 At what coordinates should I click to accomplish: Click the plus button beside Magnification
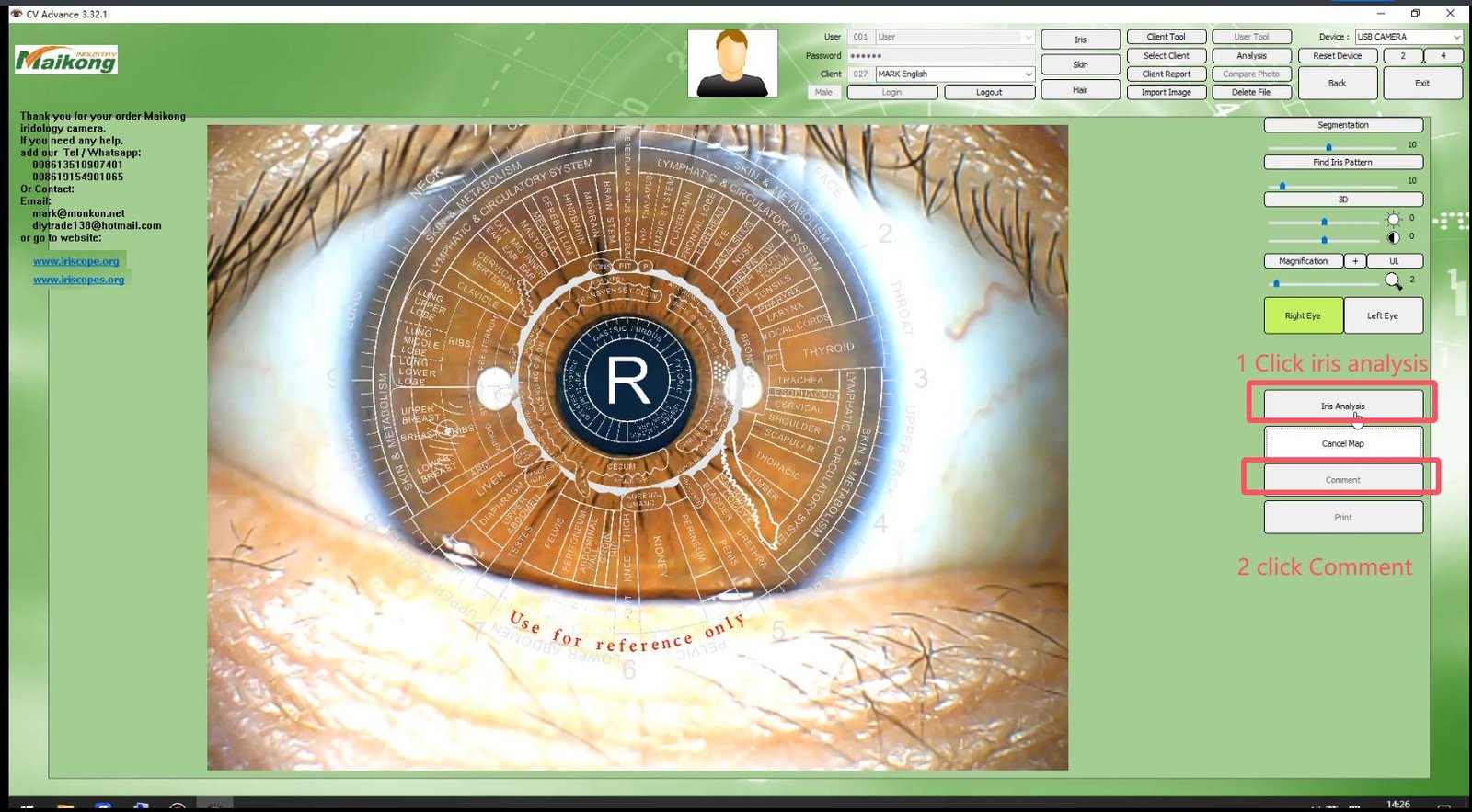pos(1355,261)
